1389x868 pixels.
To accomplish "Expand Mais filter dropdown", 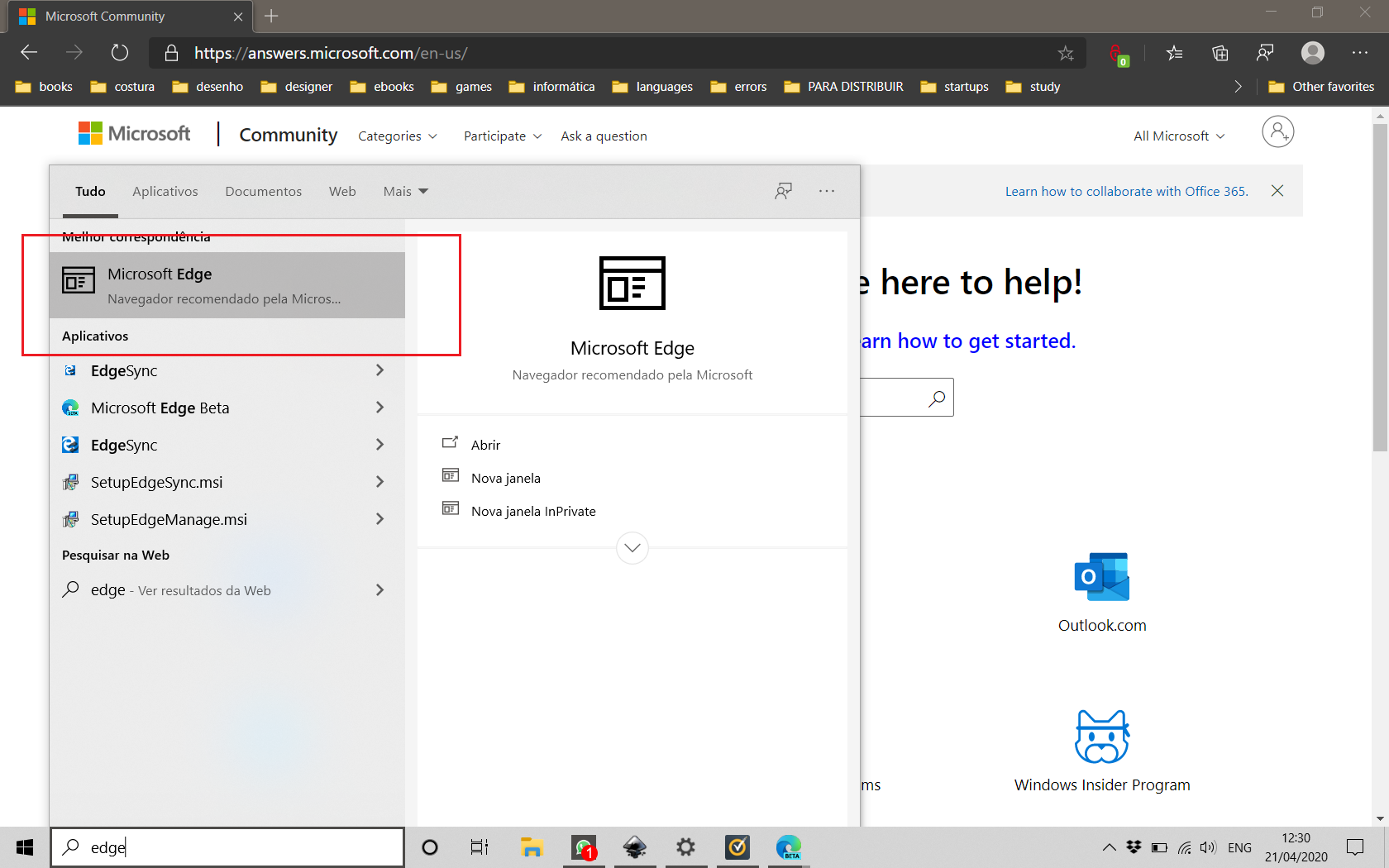I will click(x=406, y=192).
